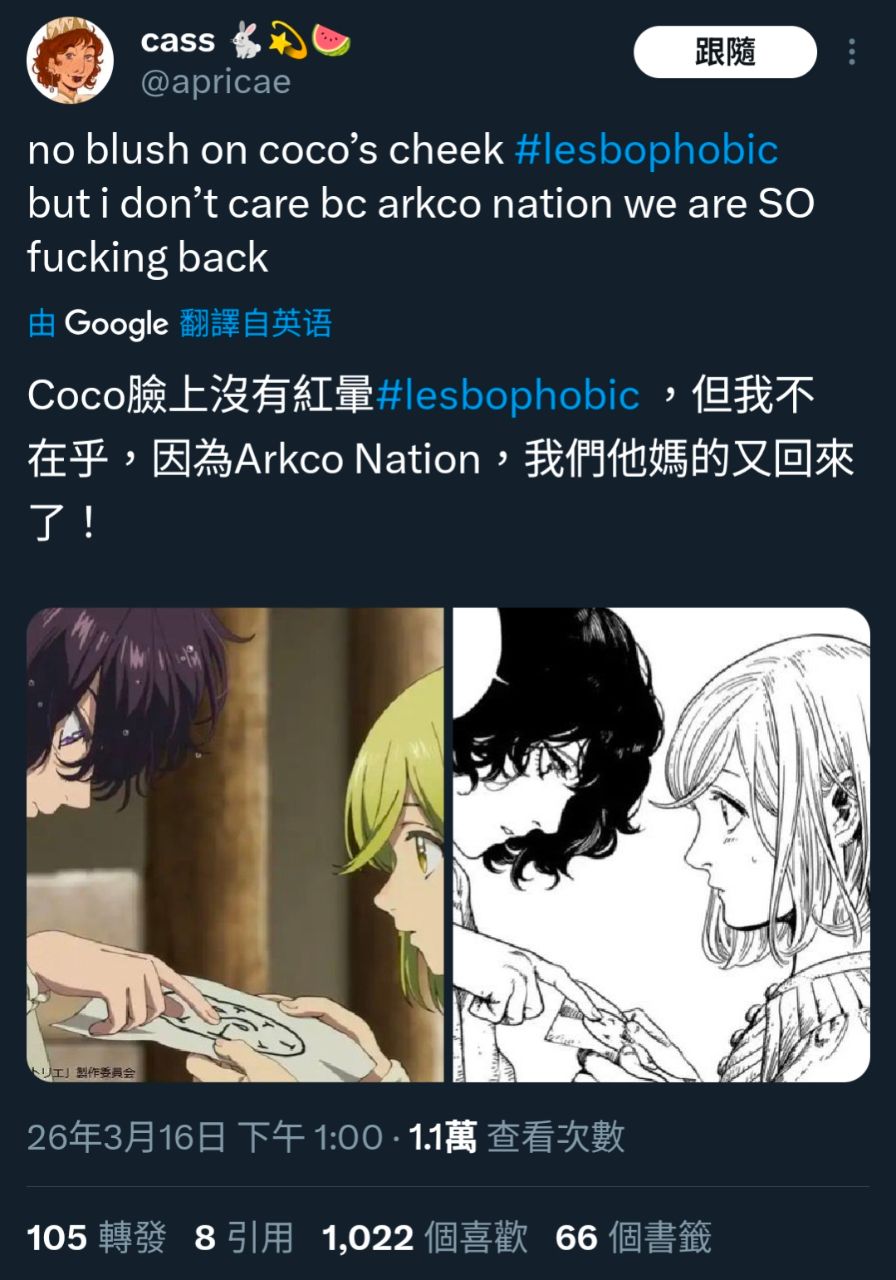Show the 105 轉發 reposts list
896x1280 pixels.
(x=97, y=1238)
